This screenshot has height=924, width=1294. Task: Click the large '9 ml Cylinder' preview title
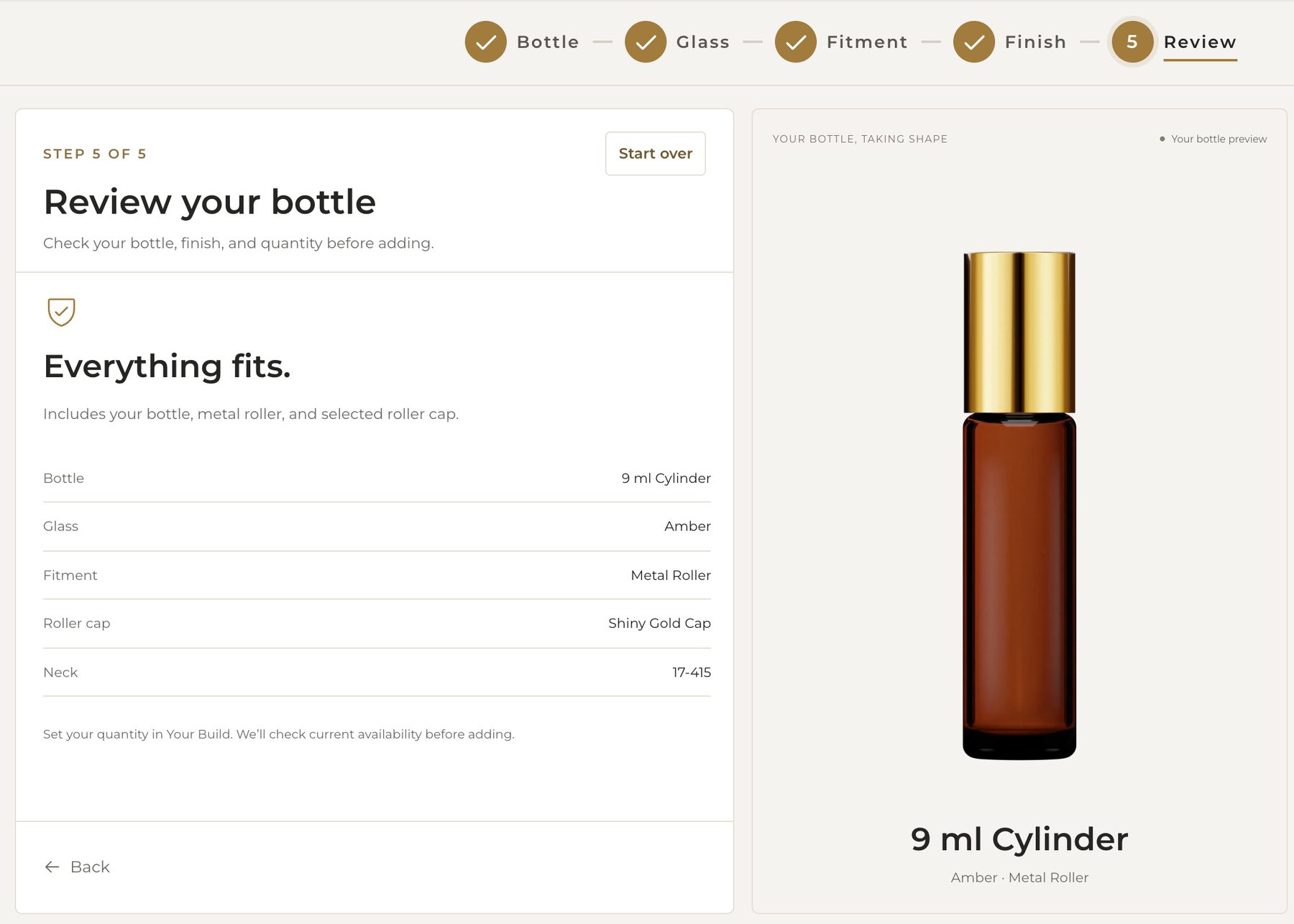(1019, 838)
